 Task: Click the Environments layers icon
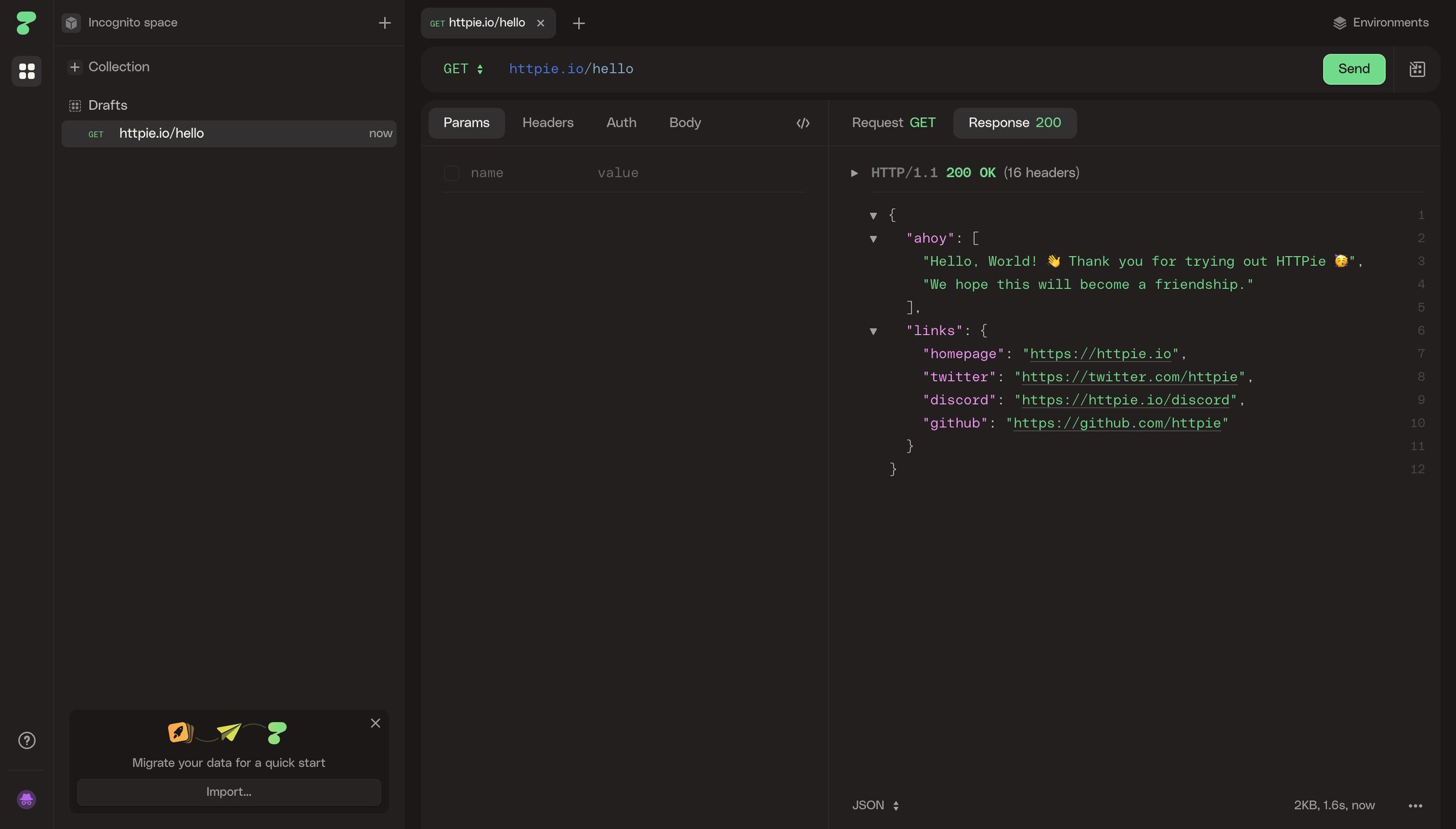pyautogui.click(x=1340, y=23)
